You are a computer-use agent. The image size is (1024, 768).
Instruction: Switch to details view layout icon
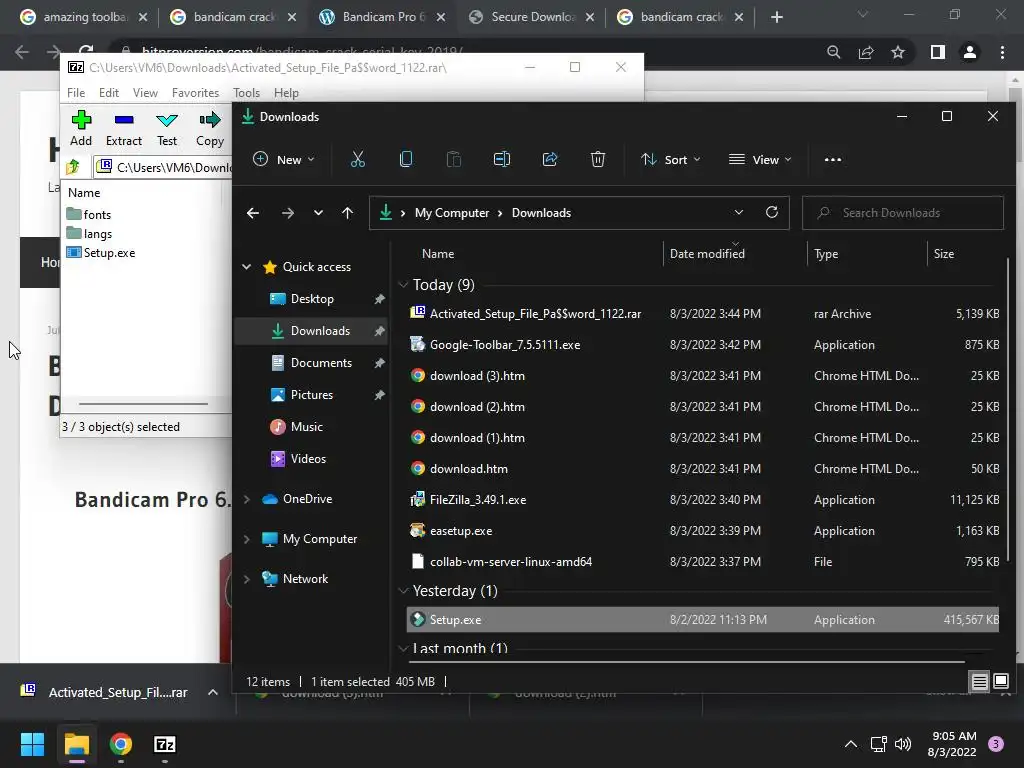(x=980, y=682)
